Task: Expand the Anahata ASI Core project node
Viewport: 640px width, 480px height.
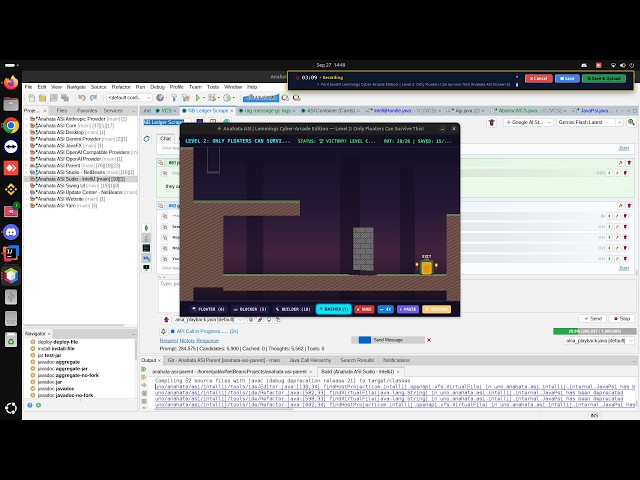Action: pos(27,126)
